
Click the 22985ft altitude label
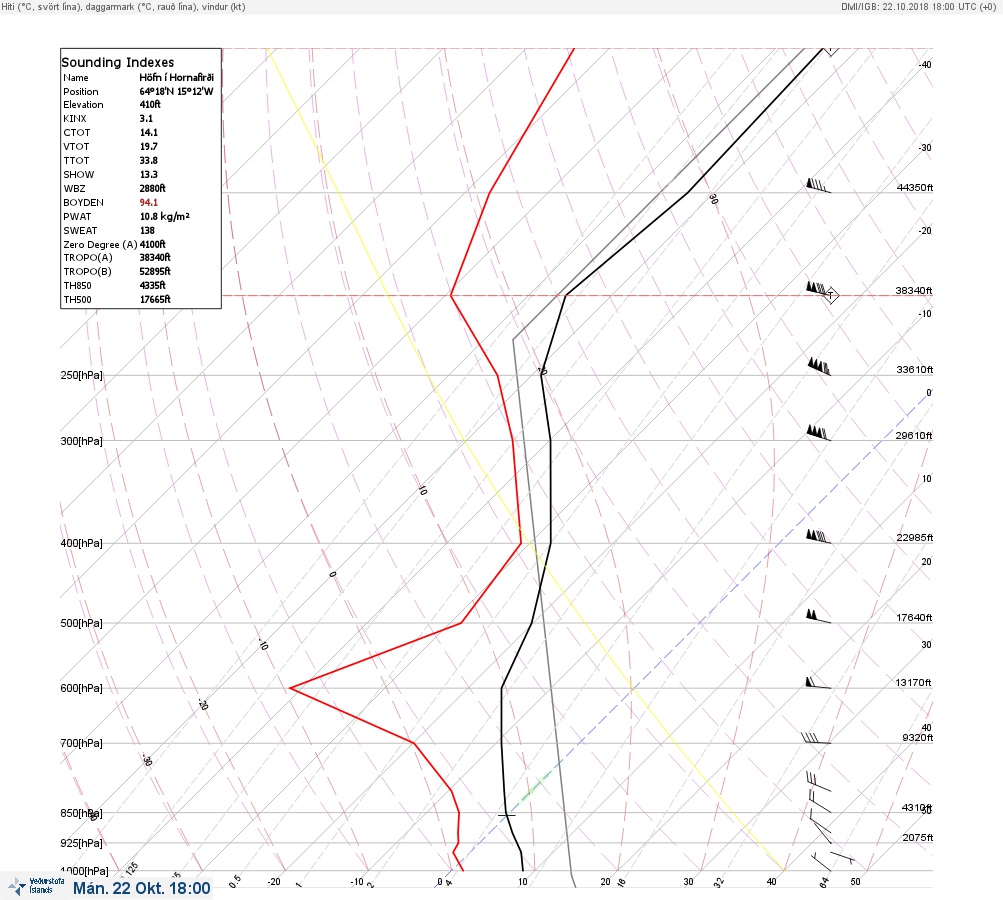pos(915,537)
